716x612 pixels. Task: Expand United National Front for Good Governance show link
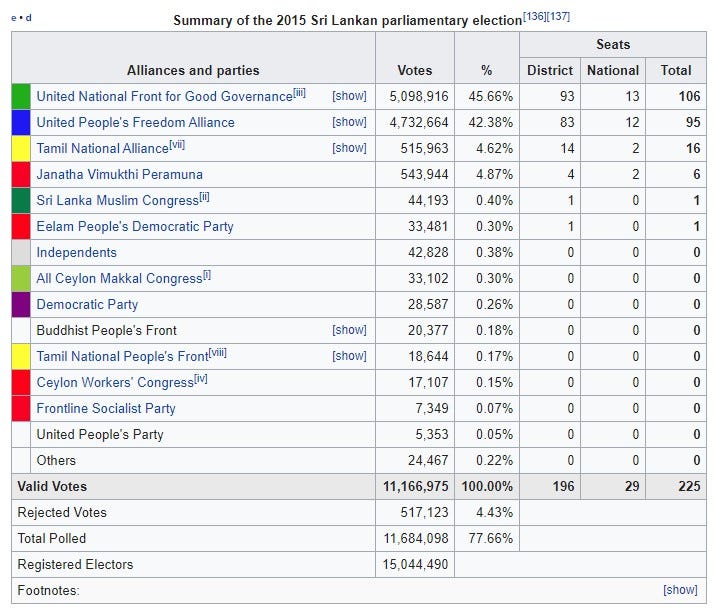[x=349, y=96]
